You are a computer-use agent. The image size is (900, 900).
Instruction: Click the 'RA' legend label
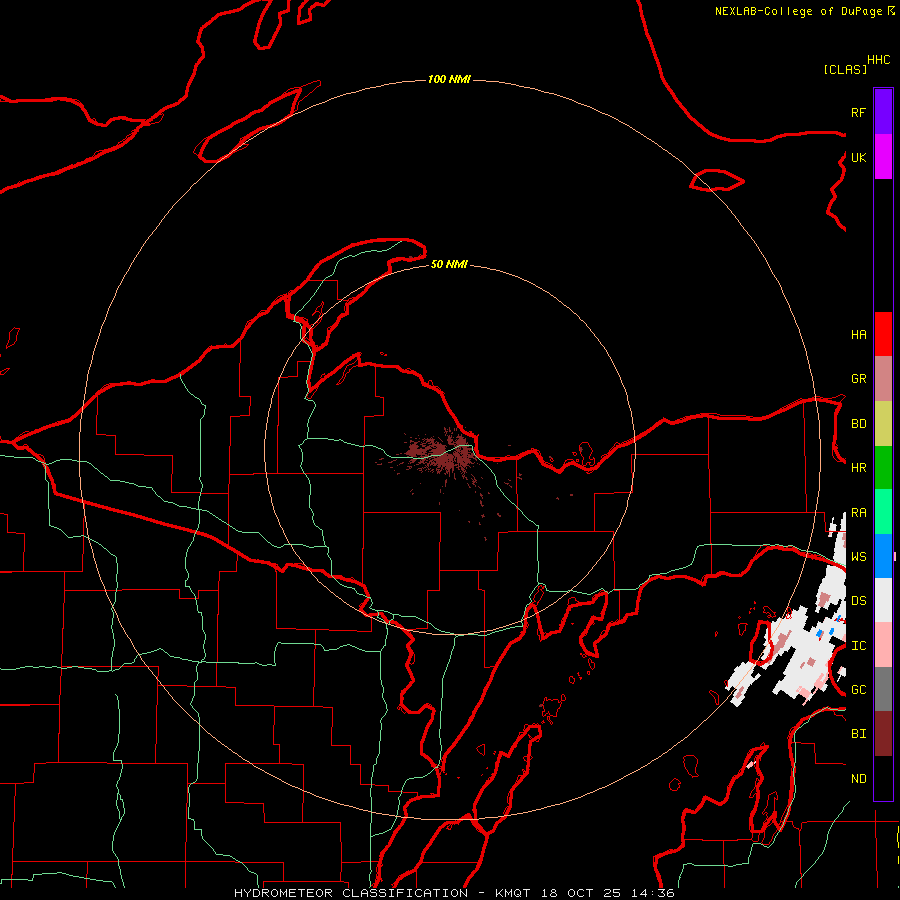coord(858,513)
